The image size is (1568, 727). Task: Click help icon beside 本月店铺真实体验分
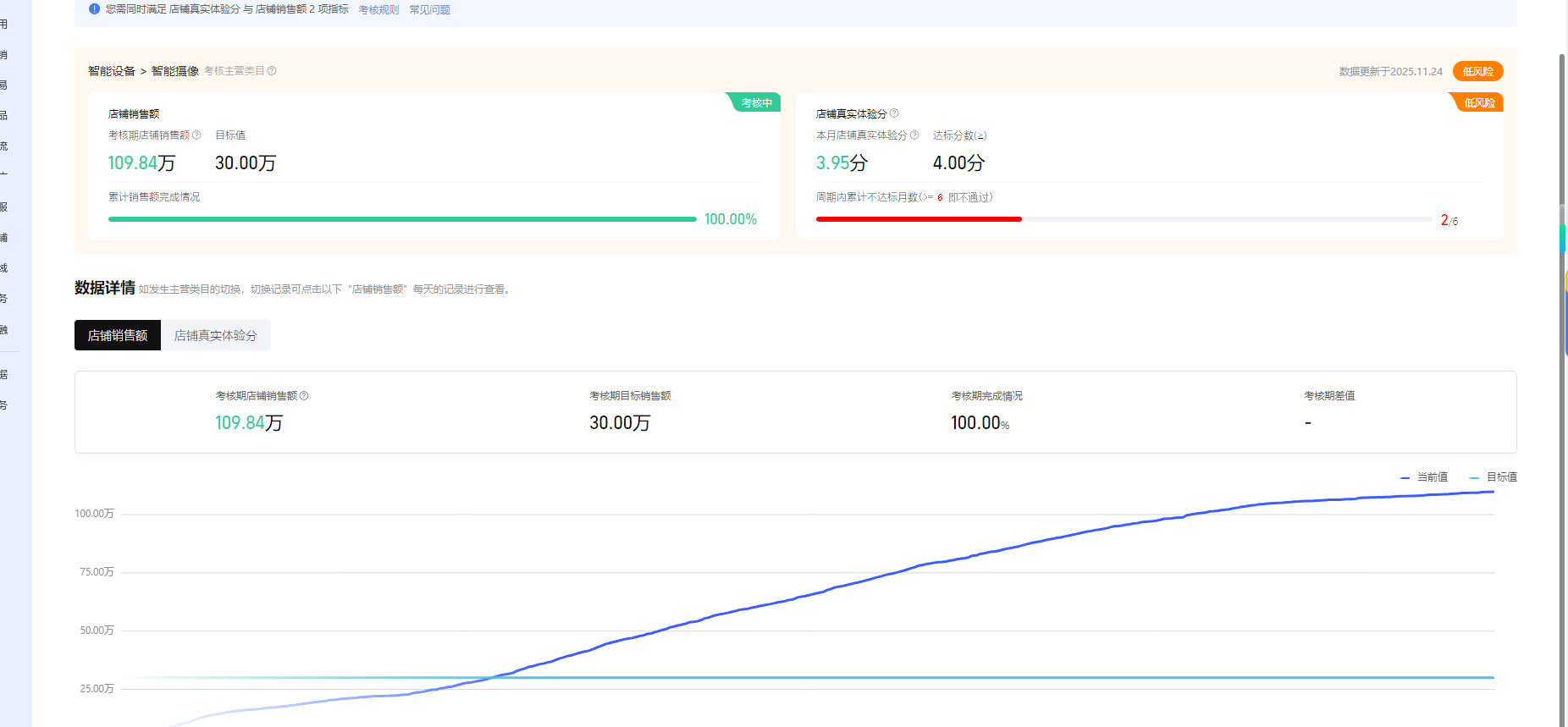pyautogui.click(x=914, y=135)
